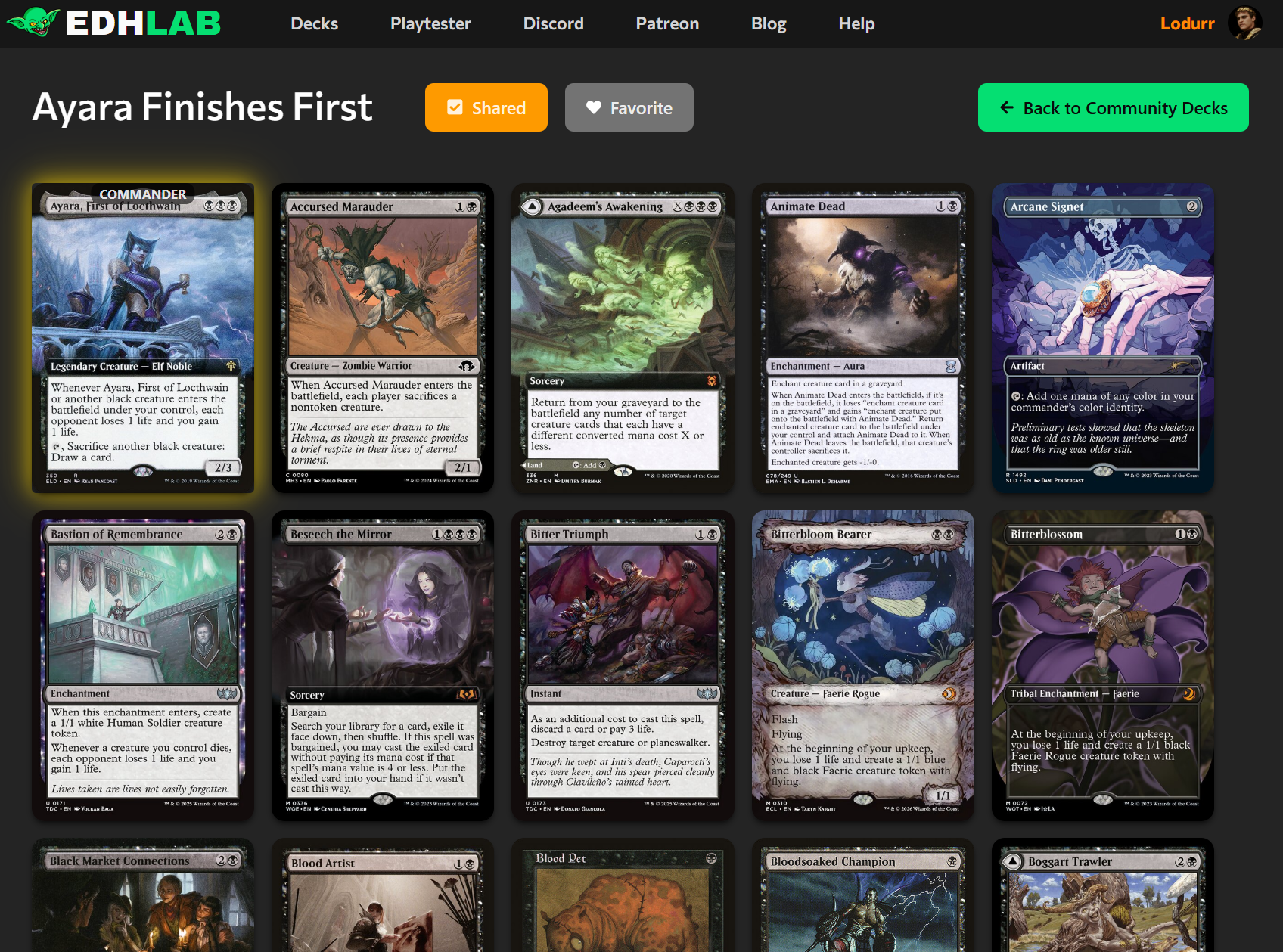This screenshot has height=952, width=1283.
Task: Open the Discord link
Action: pyautogui.click(x=553, y=23)
